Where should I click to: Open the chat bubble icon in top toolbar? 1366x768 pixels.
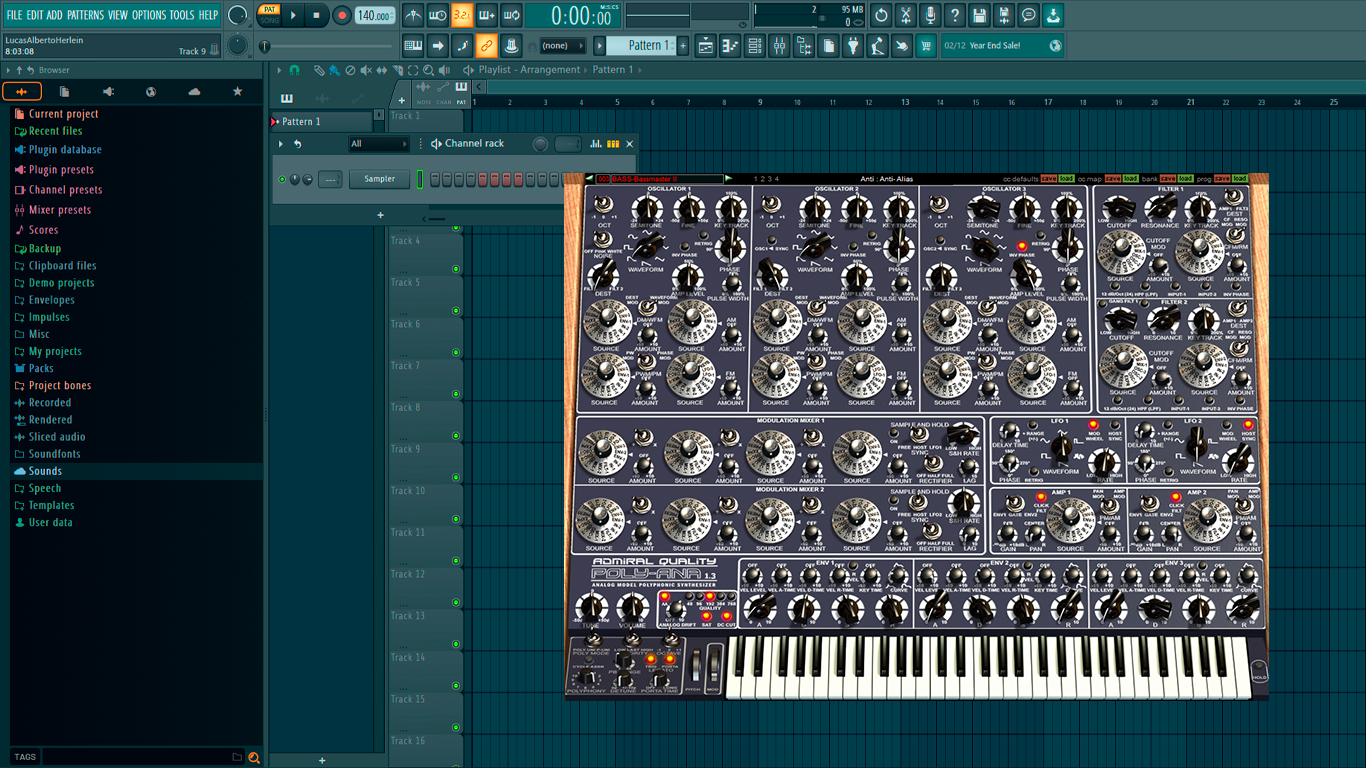pyautogui.click(x=1028, y=15)
